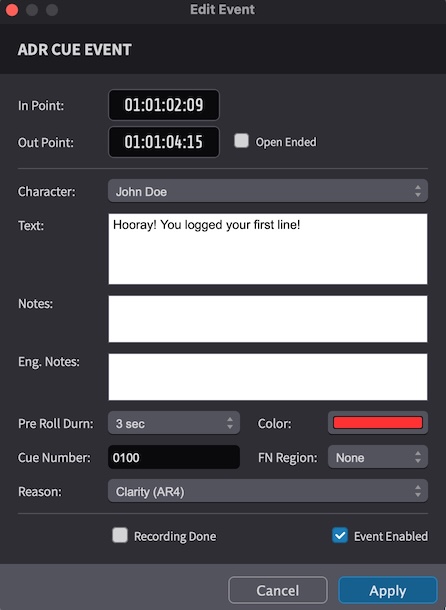446x610 pixels.
Task: Click into the empty Notes field
Action: [268, 319]
